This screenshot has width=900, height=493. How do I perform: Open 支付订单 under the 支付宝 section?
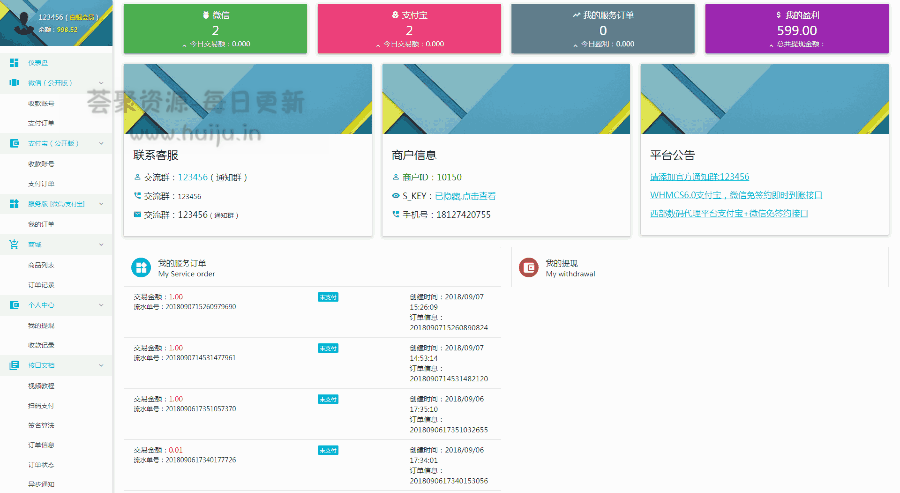coord(41,184)
